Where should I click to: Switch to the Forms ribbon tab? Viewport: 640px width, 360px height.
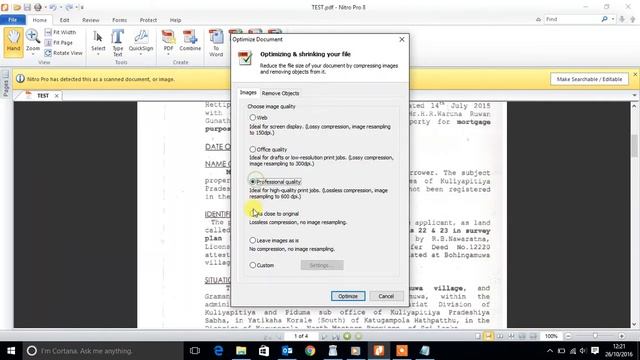pos(119,20)
